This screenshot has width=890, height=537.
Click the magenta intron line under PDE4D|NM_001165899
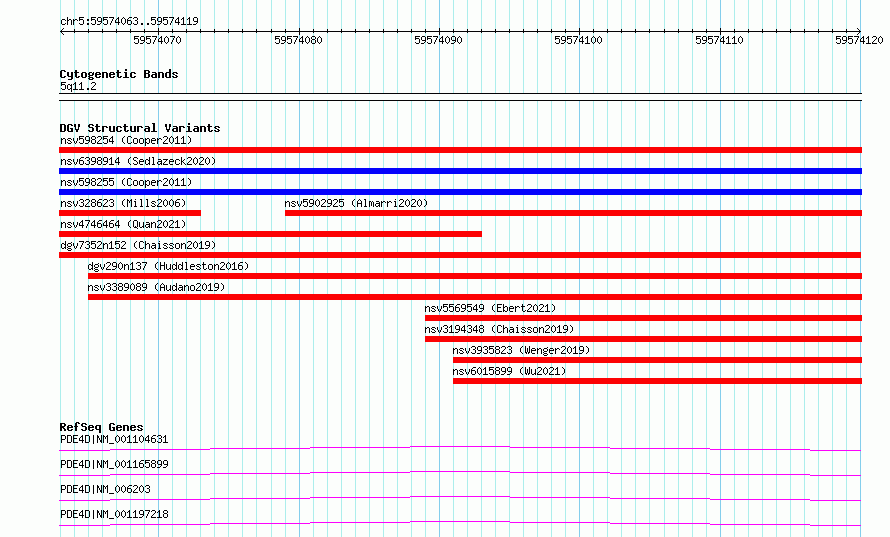tap(460, 473)
